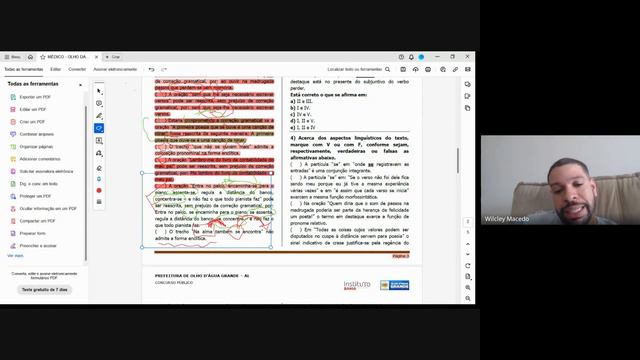This screenshot has width=640, height=360.
Task: Open the notifications bell
Action: point(411,57)
